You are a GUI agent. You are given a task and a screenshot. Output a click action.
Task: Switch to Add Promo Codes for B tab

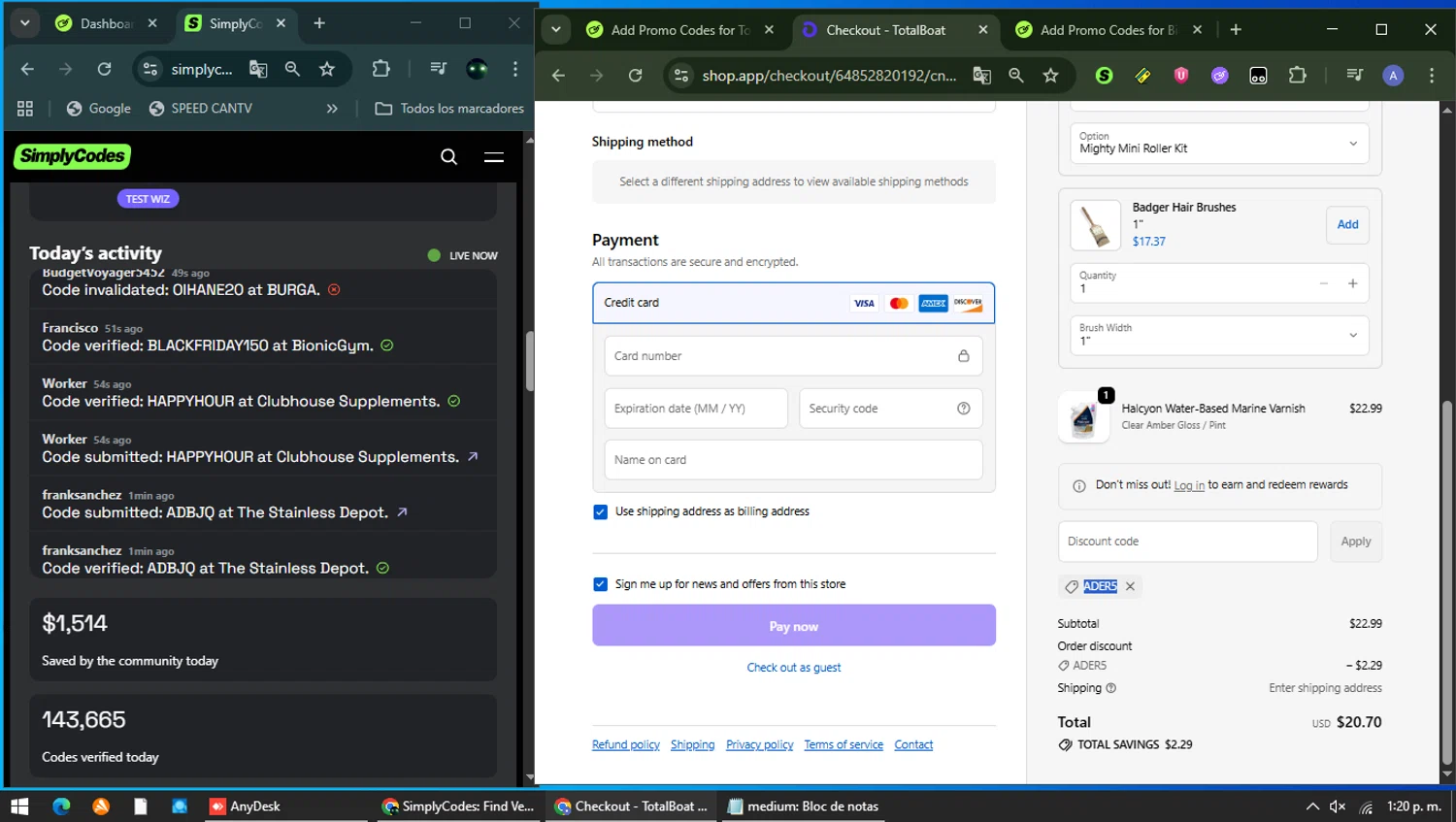coord(1109,30)
